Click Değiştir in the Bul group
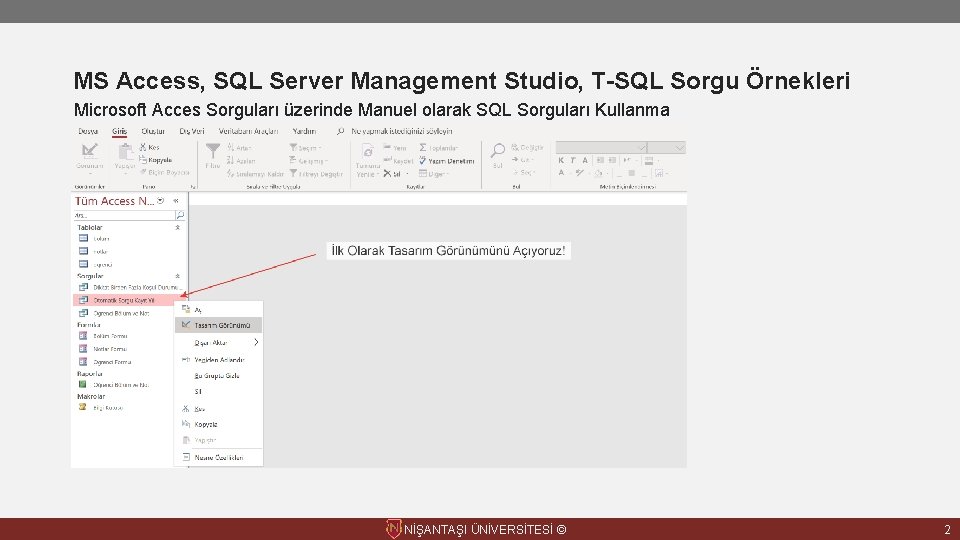Viewport: 960px width, 540px height. (528, 148)
